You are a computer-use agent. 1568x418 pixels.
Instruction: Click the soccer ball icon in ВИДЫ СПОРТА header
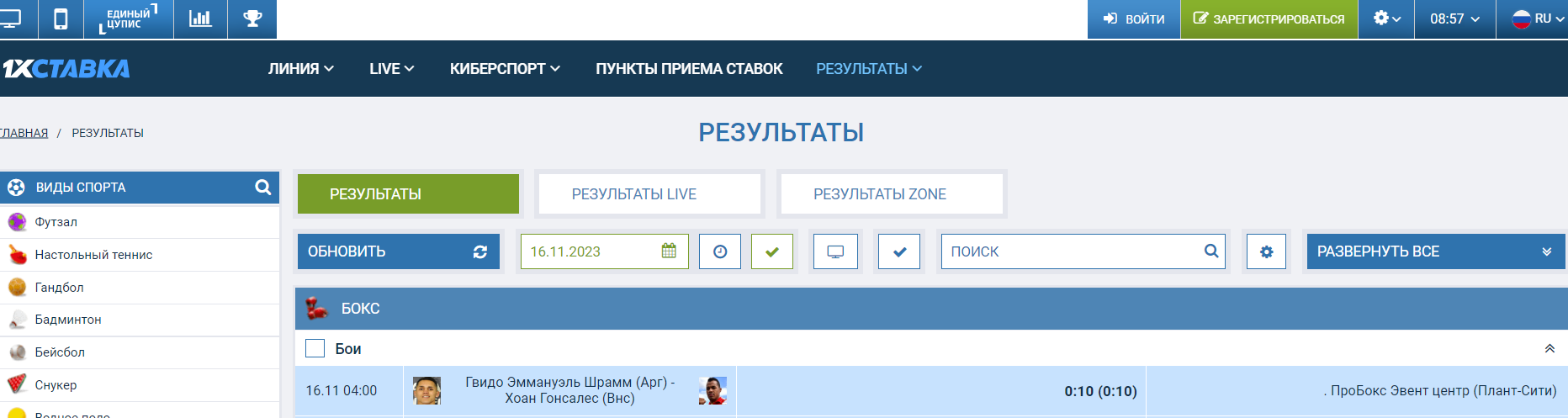[x=16, y=188]
